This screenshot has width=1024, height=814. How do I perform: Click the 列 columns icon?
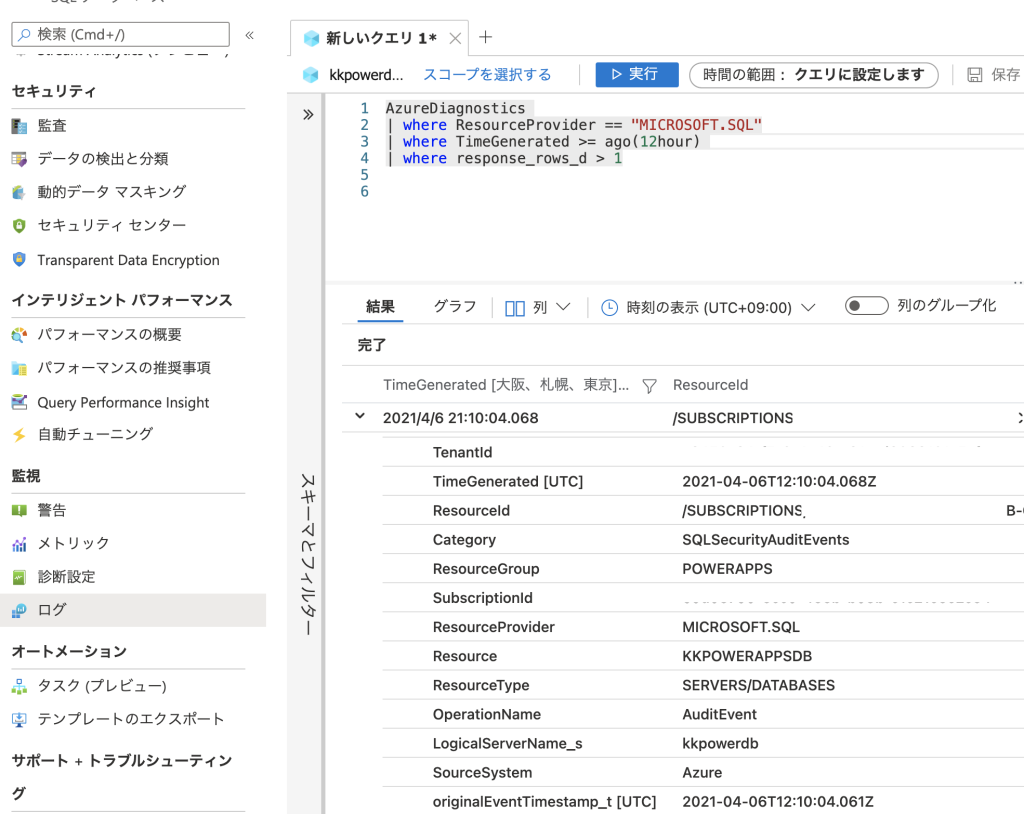click(515, 308)
